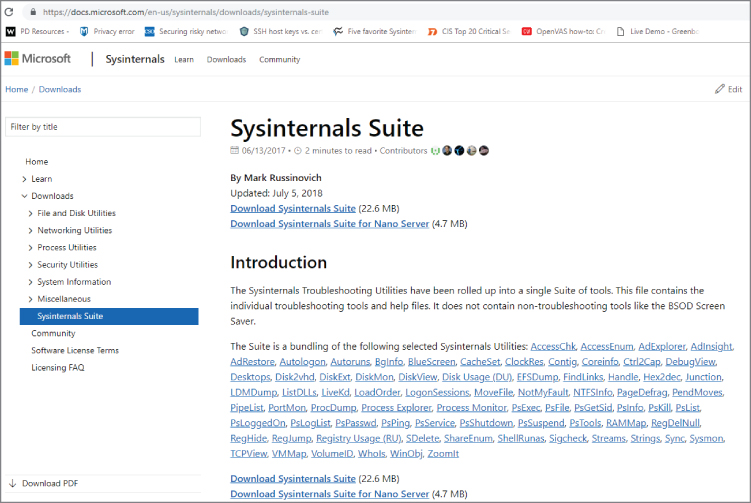
Task: Open the Privacy error bookmark
Action: (x=107, y=31)
